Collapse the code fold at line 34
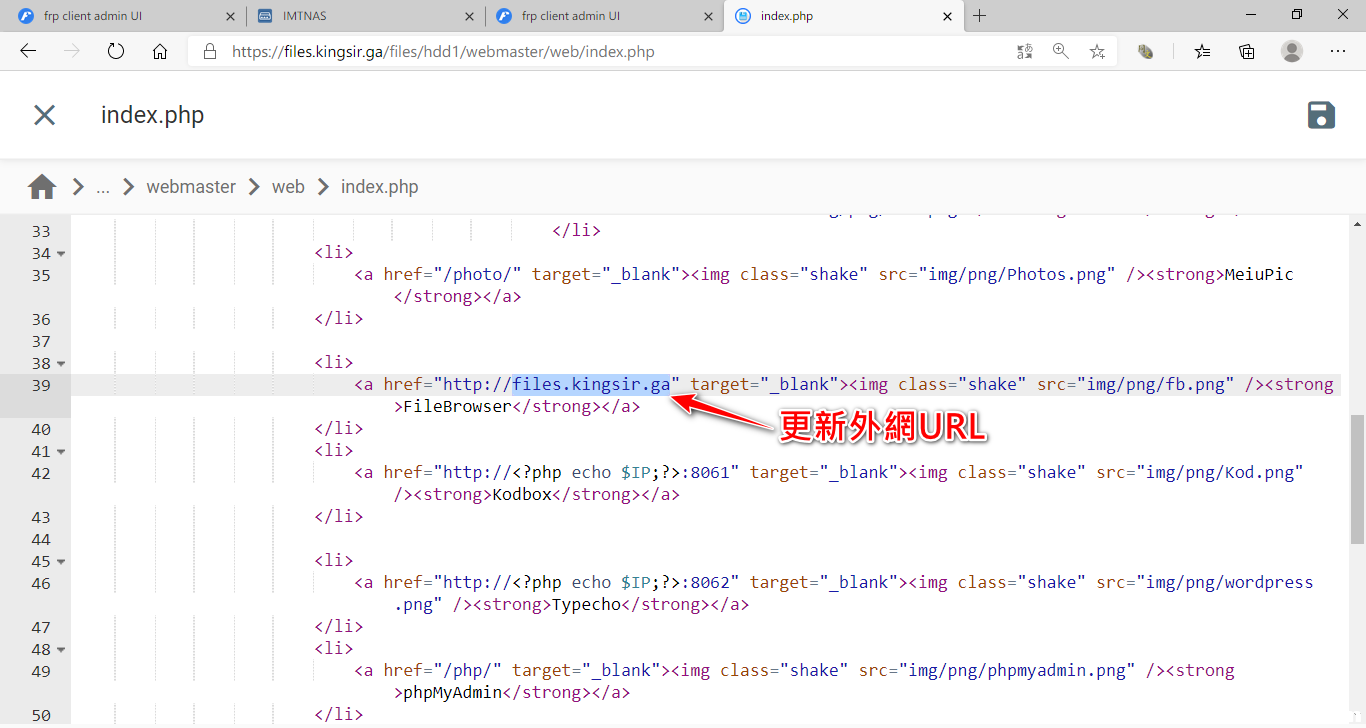This screenshot has width=1366, height=728. pos(61,254)
